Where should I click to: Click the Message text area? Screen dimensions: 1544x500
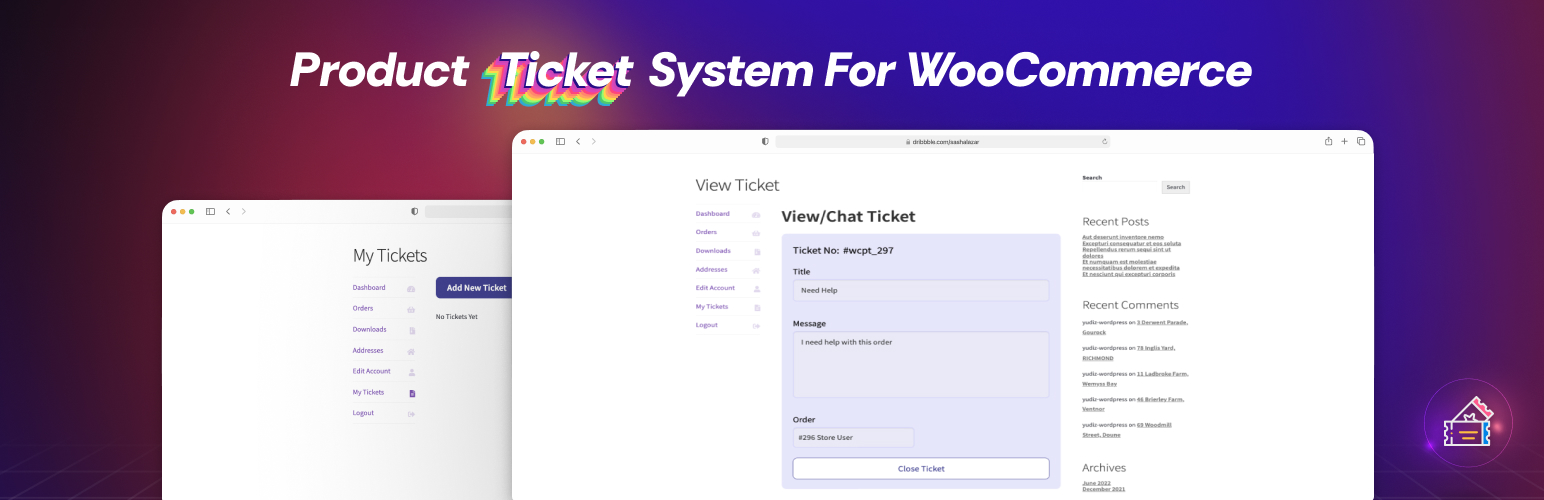(x=921, y=365)
